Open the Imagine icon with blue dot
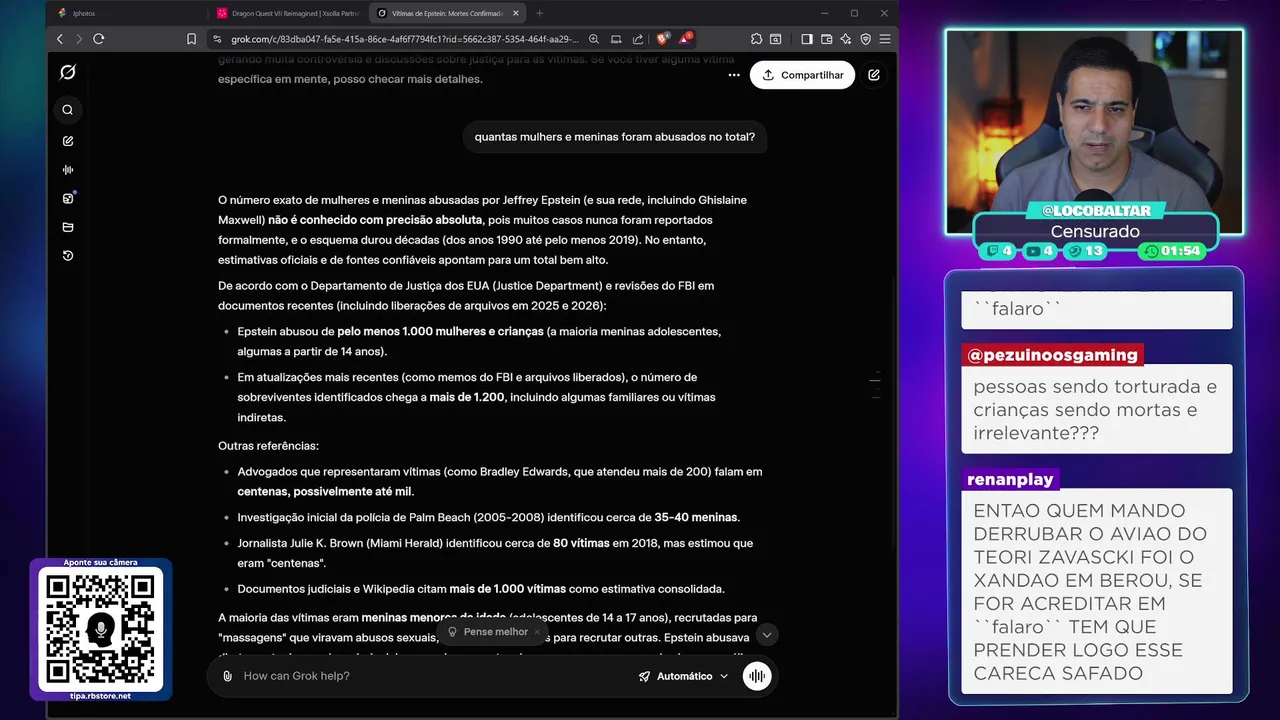This screenshot has width=1280, height=720. (x=68, y=198)
